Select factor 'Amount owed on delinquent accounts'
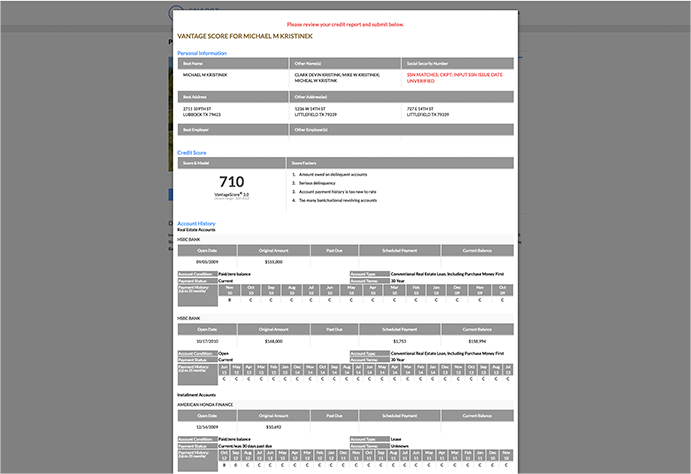Screen dimensions: 691x474 tap(333, 174)
